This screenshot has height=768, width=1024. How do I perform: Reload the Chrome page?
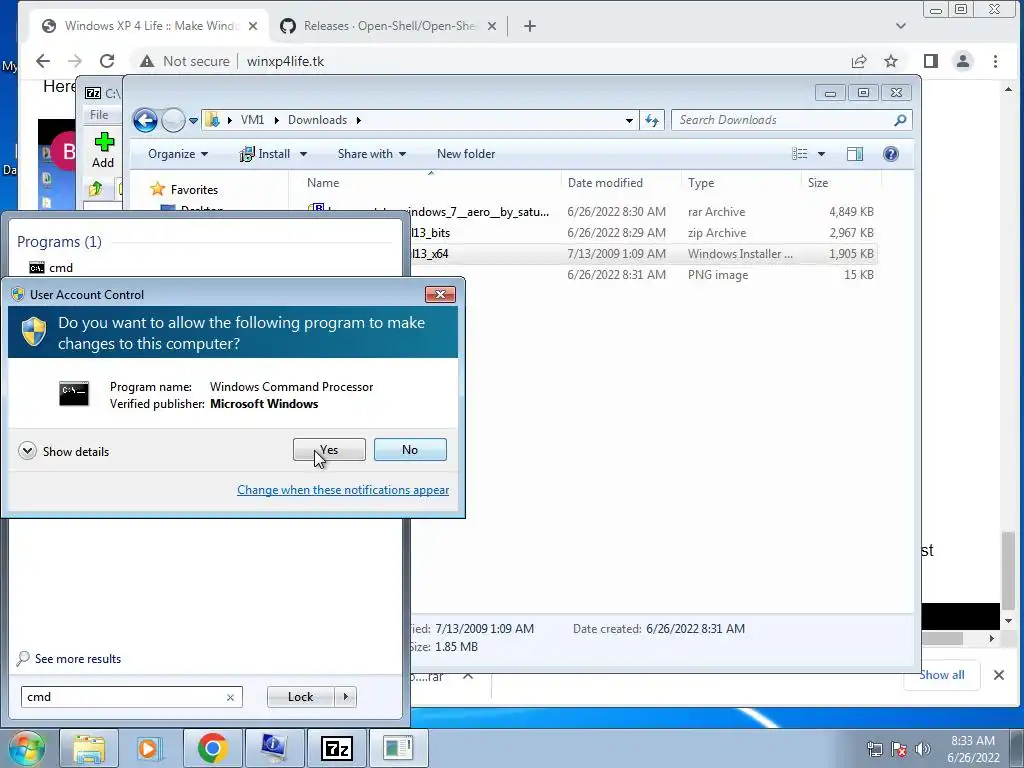click(107, 61)
